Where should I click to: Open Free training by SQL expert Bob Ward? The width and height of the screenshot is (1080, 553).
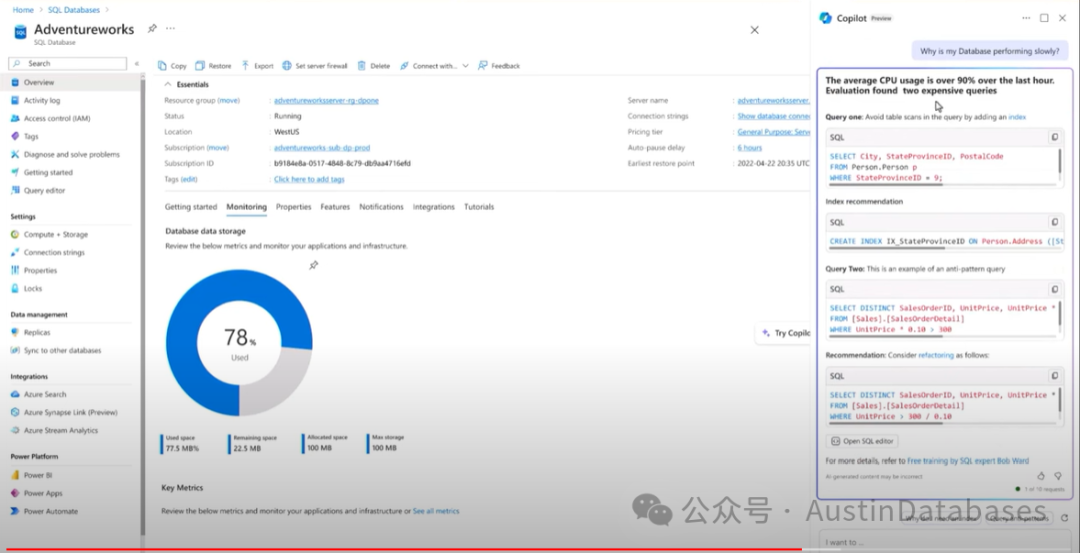[968, 461]
